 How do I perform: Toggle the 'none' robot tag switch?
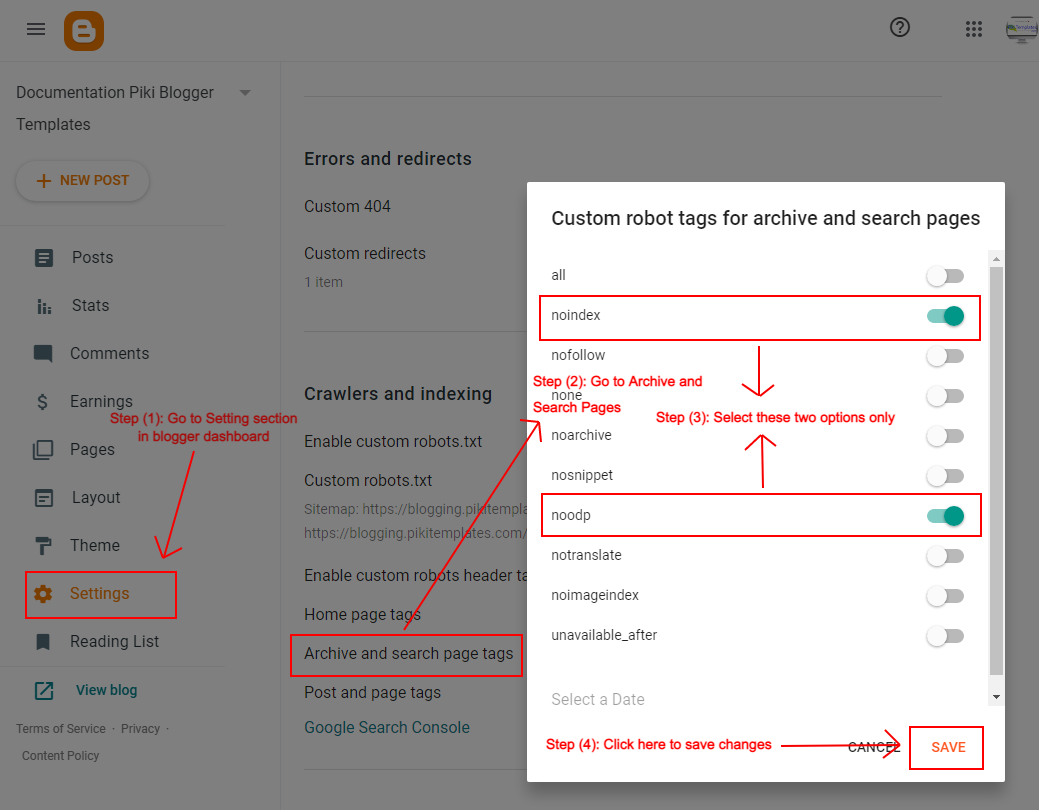point(945,396)
